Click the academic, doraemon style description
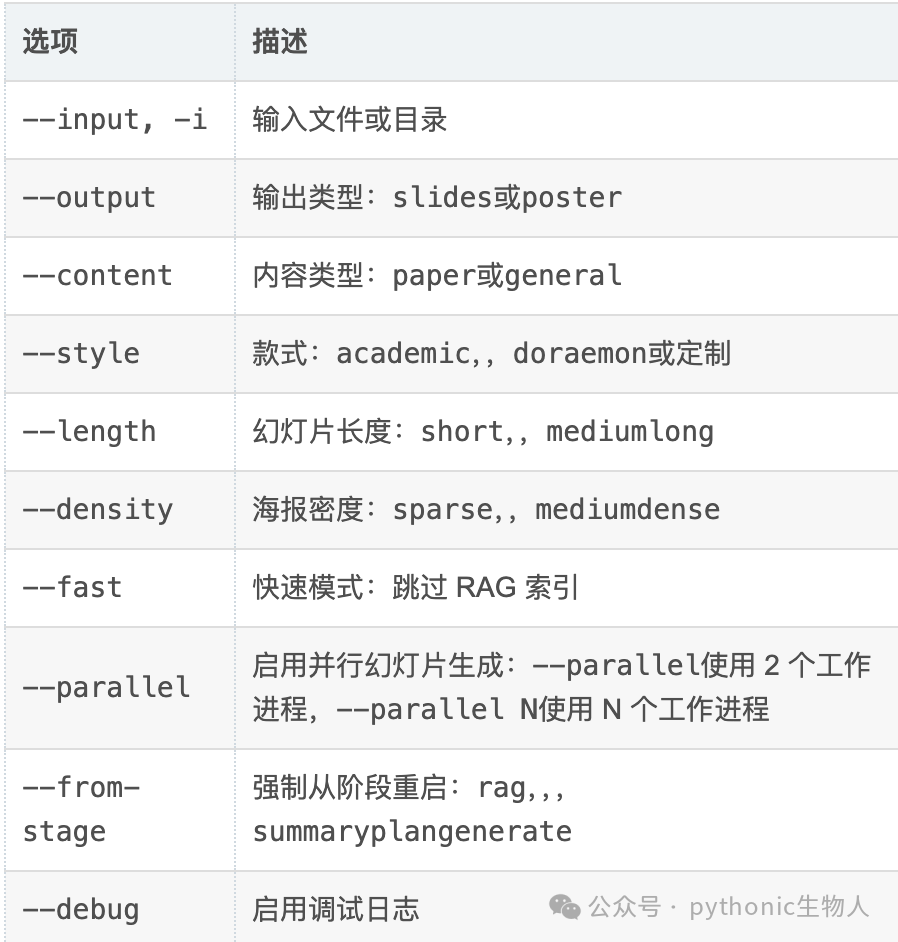 point(491,353)
